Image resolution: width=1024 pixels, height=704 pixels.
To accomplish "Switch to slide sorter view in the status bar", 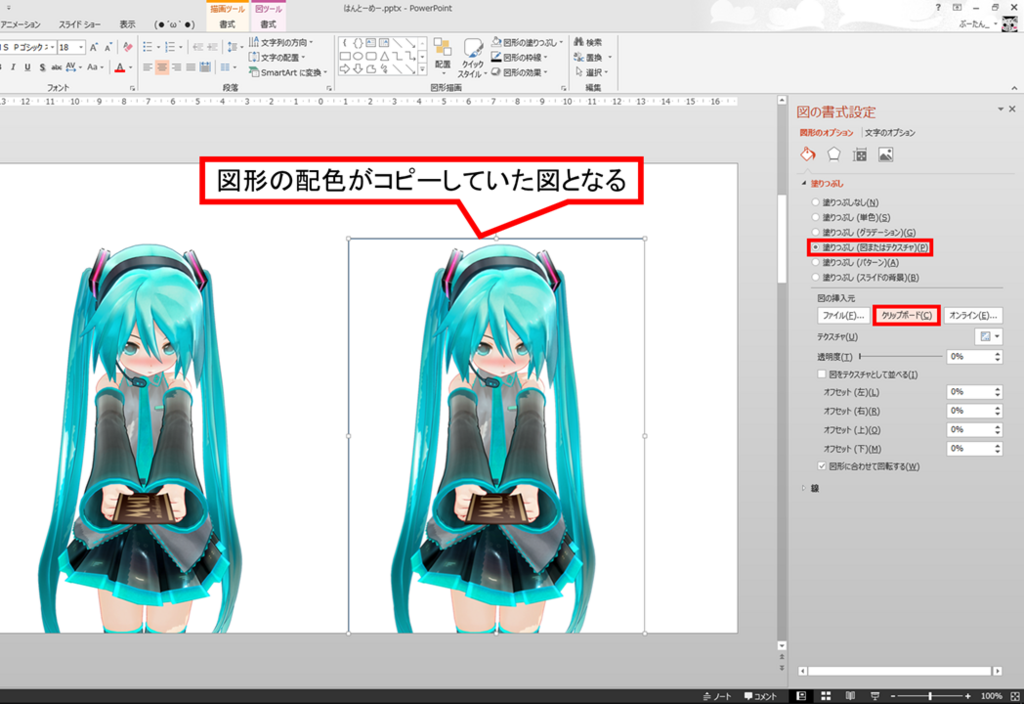I will pos(825,696).
